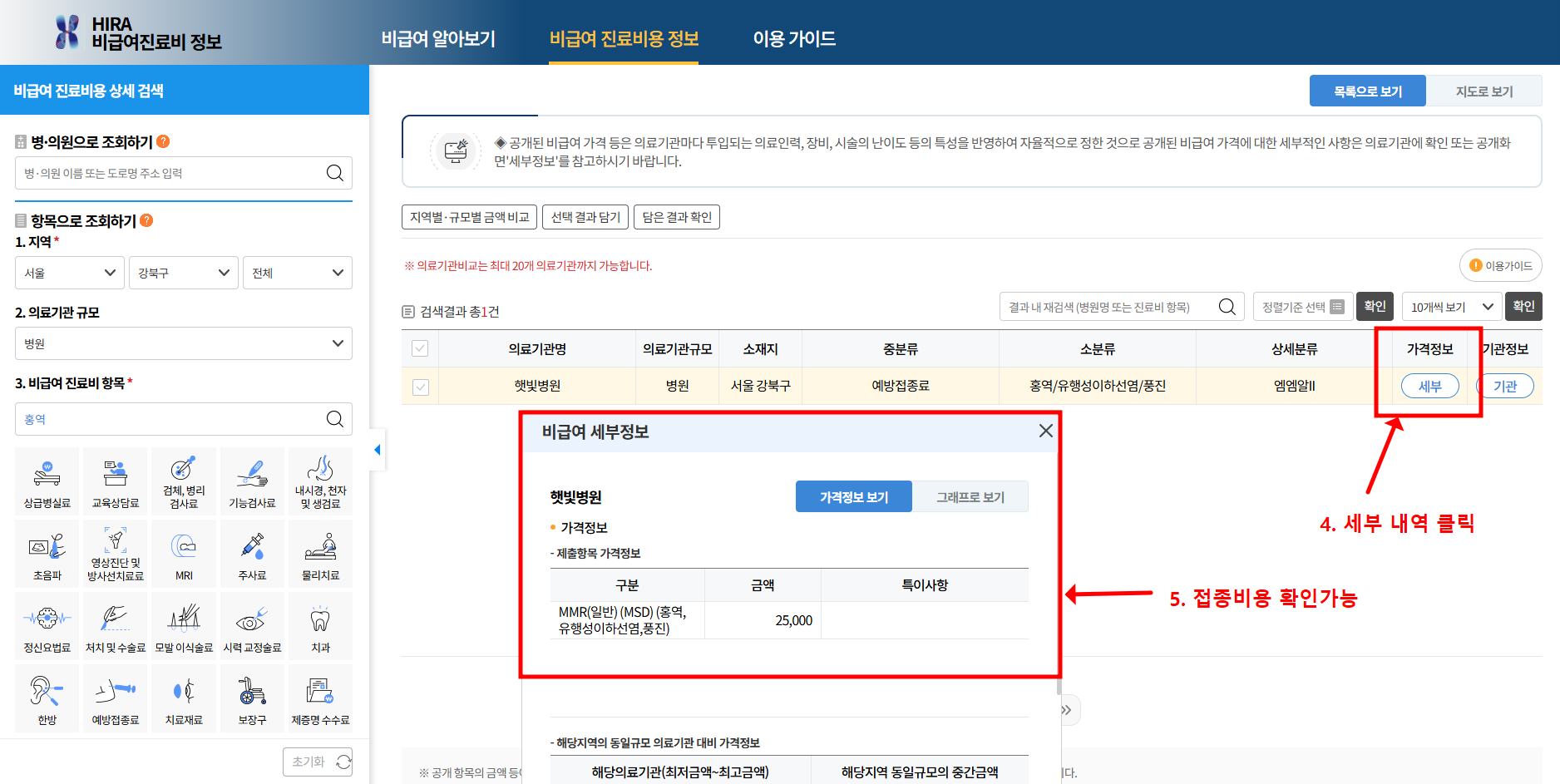Switch to the 이용 가이드 tab
1560x784 pixels.
tap(793, 38)
